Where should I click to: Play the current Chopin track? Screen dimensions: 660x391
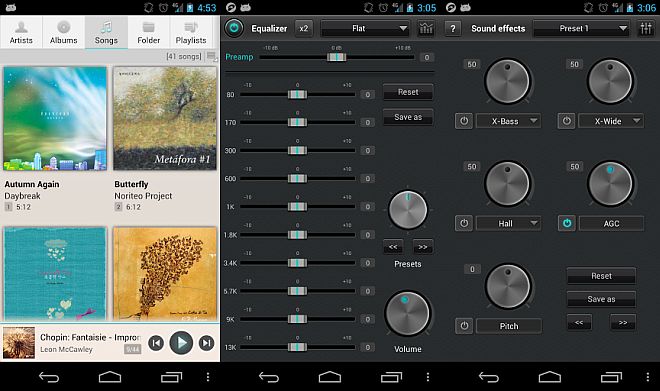pos(181,343)
